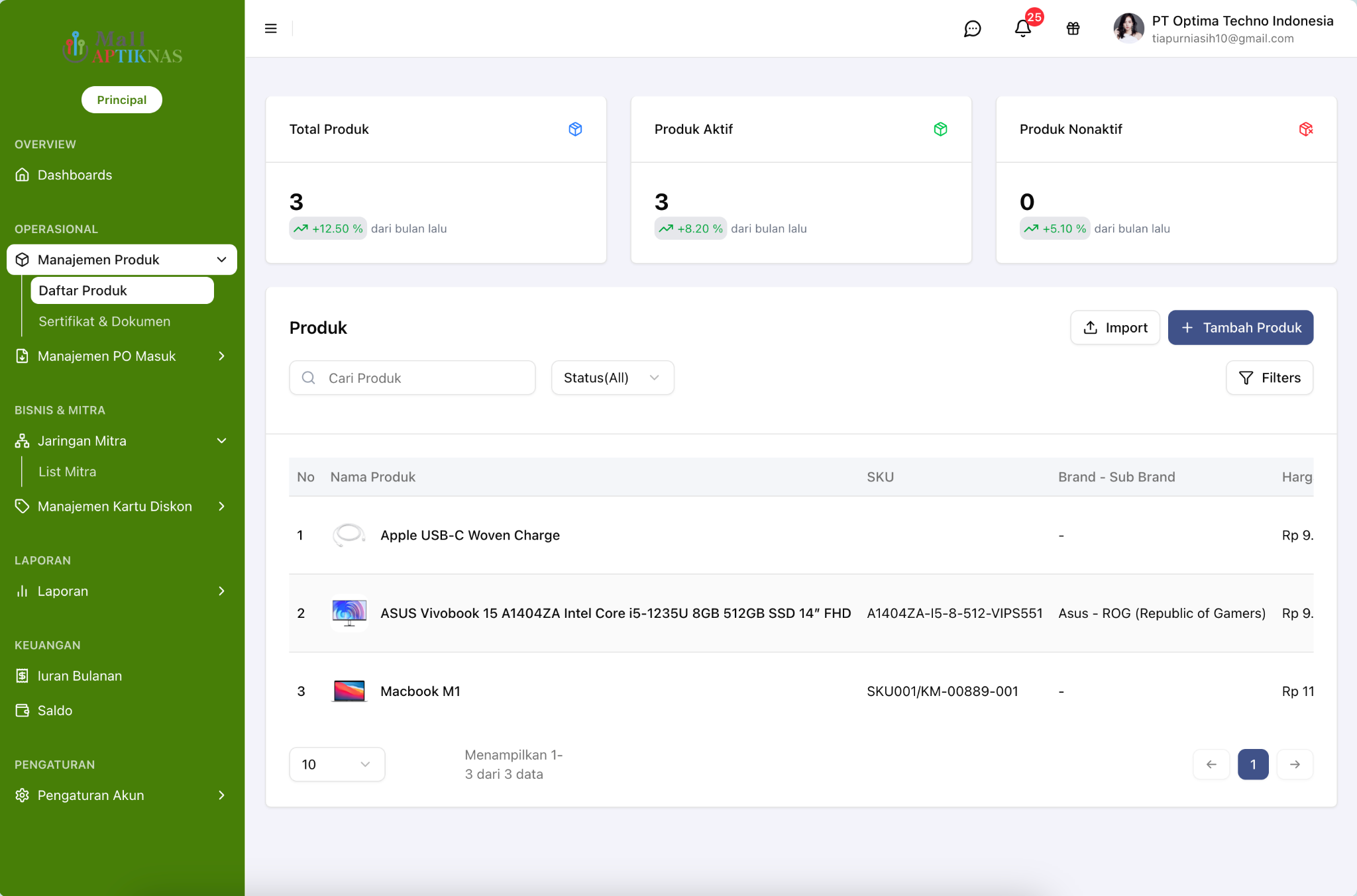
Task: Go to previous page arrow
Action: click(1211, 764)
